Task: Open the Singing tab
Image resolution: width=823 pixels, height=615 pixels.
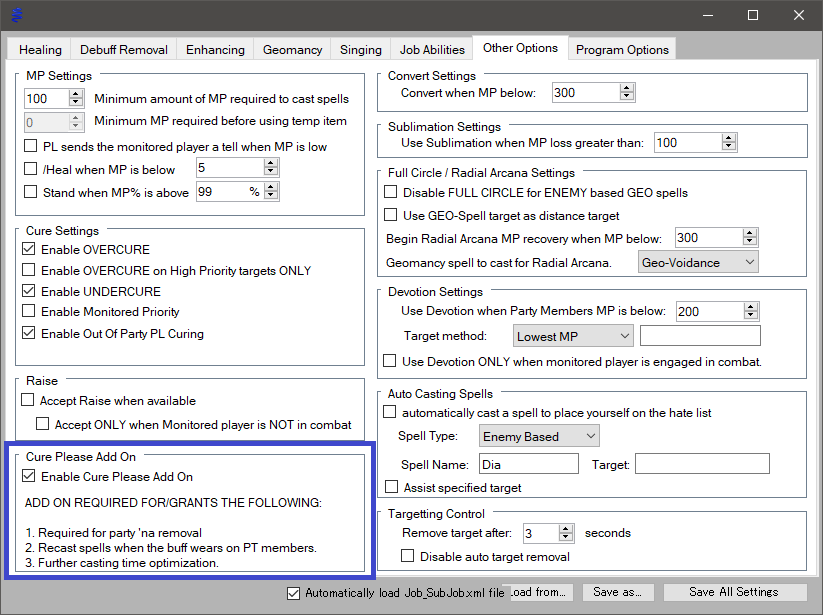Action: pos(361,50)
